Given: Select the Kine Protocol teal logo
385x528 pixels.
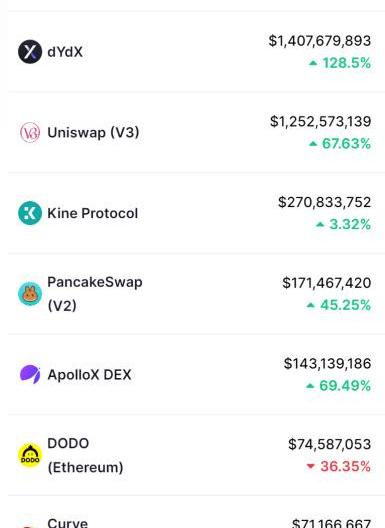Looking at the screenshot, I should (30, 213).
